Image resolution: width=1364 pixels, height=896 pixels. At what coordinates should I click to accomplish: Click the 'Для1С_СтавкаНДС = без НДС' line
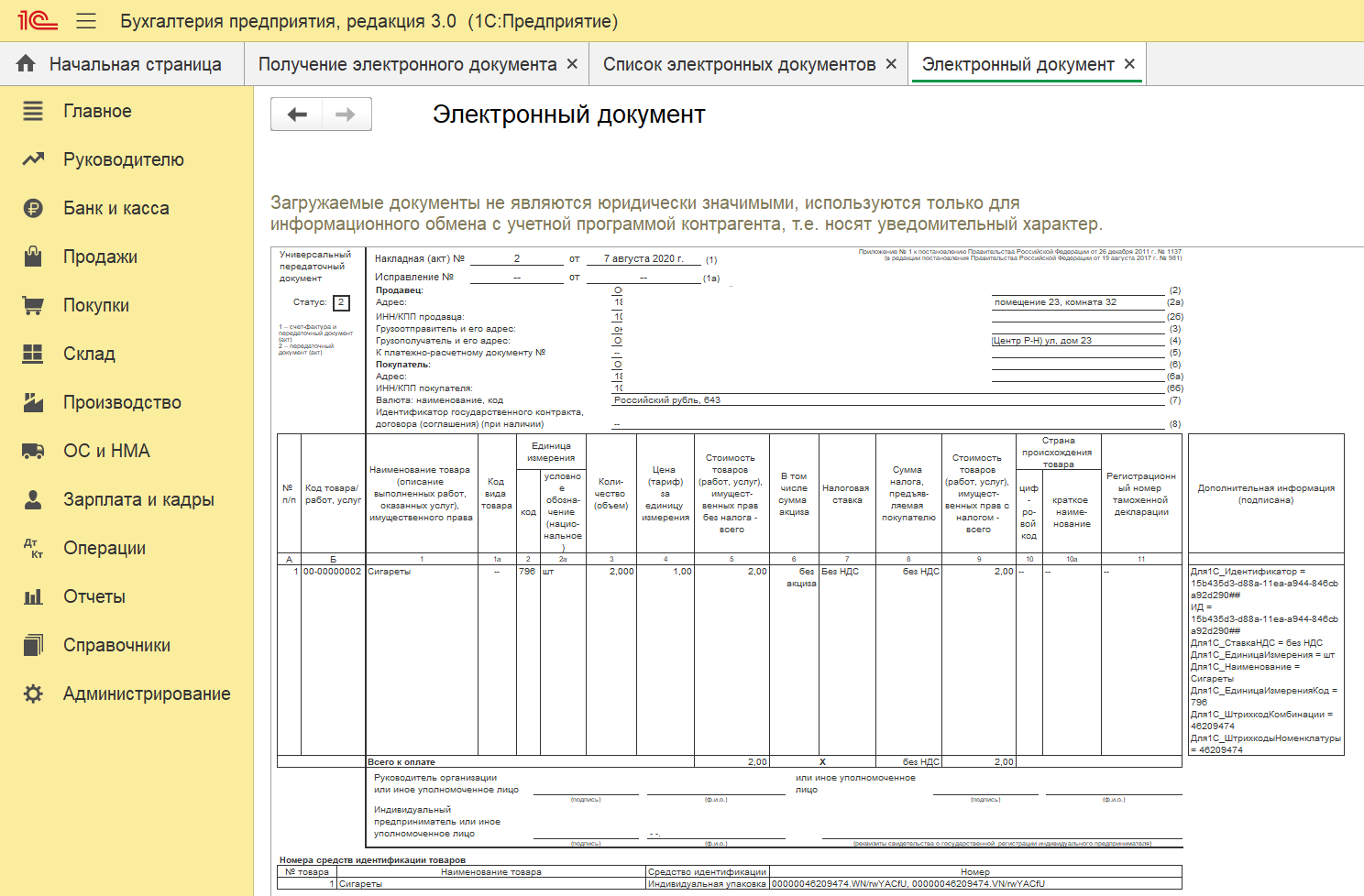(x=1257, y=643)
